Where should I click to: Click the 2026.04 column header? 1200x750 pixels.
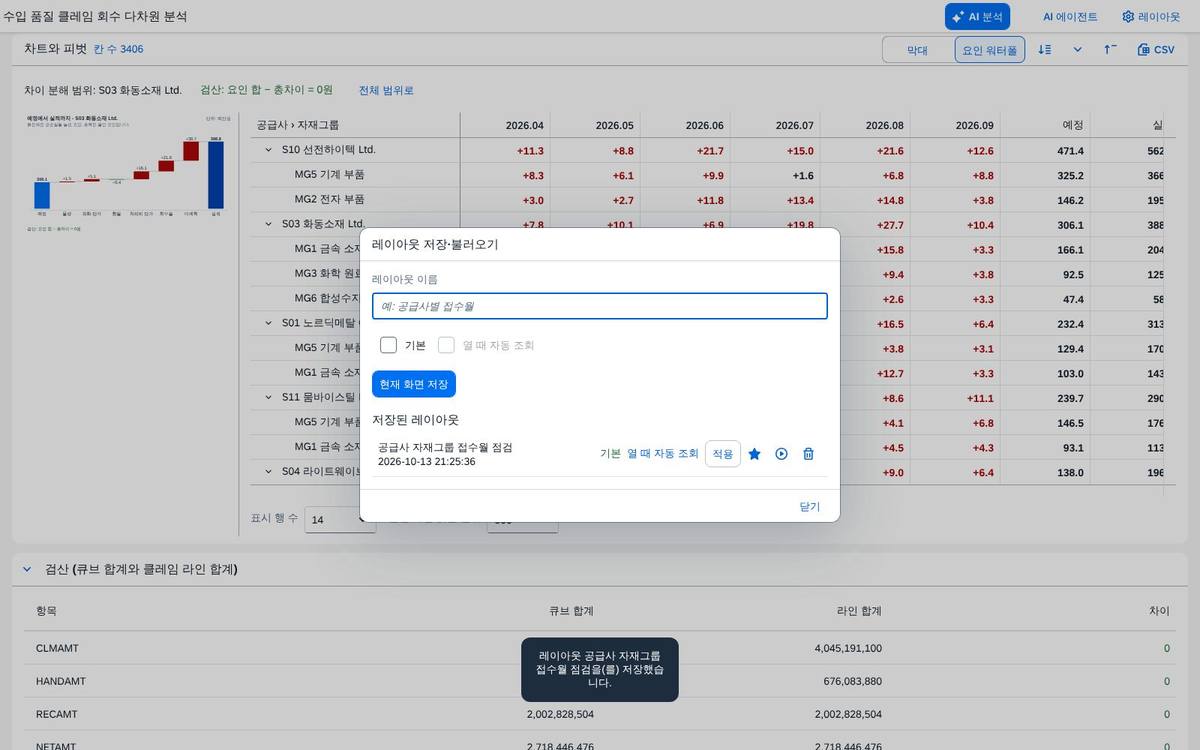coord(524,125)
